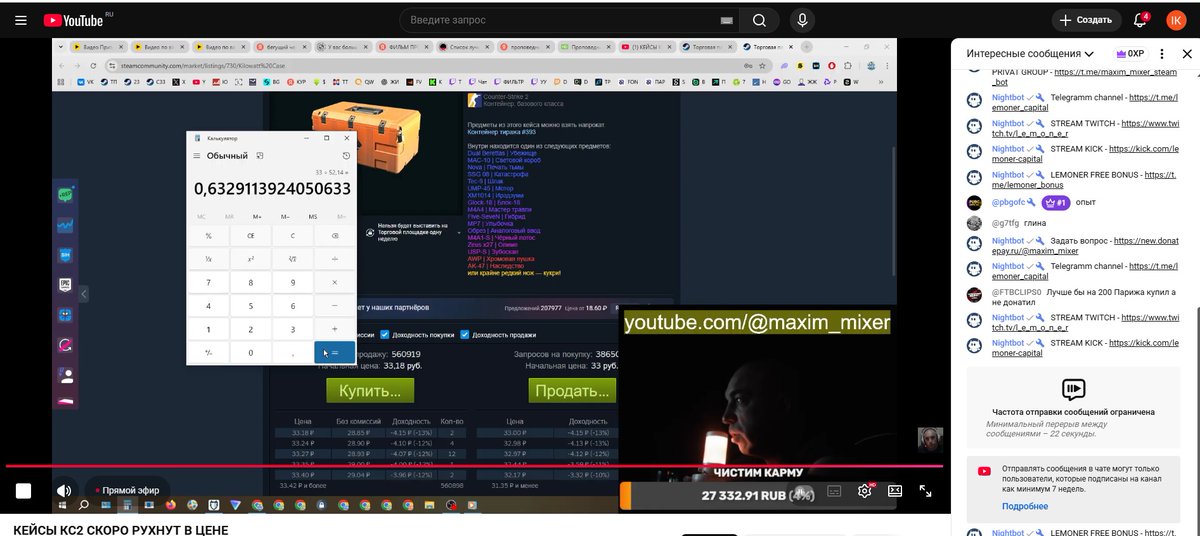Open the 0XP chat points badge

click(x=1130, y=54)
